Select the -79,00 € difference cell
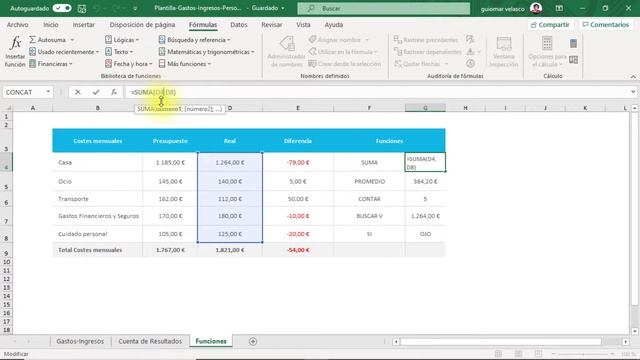Screen dimensions: 640x360 coord(298,162)
